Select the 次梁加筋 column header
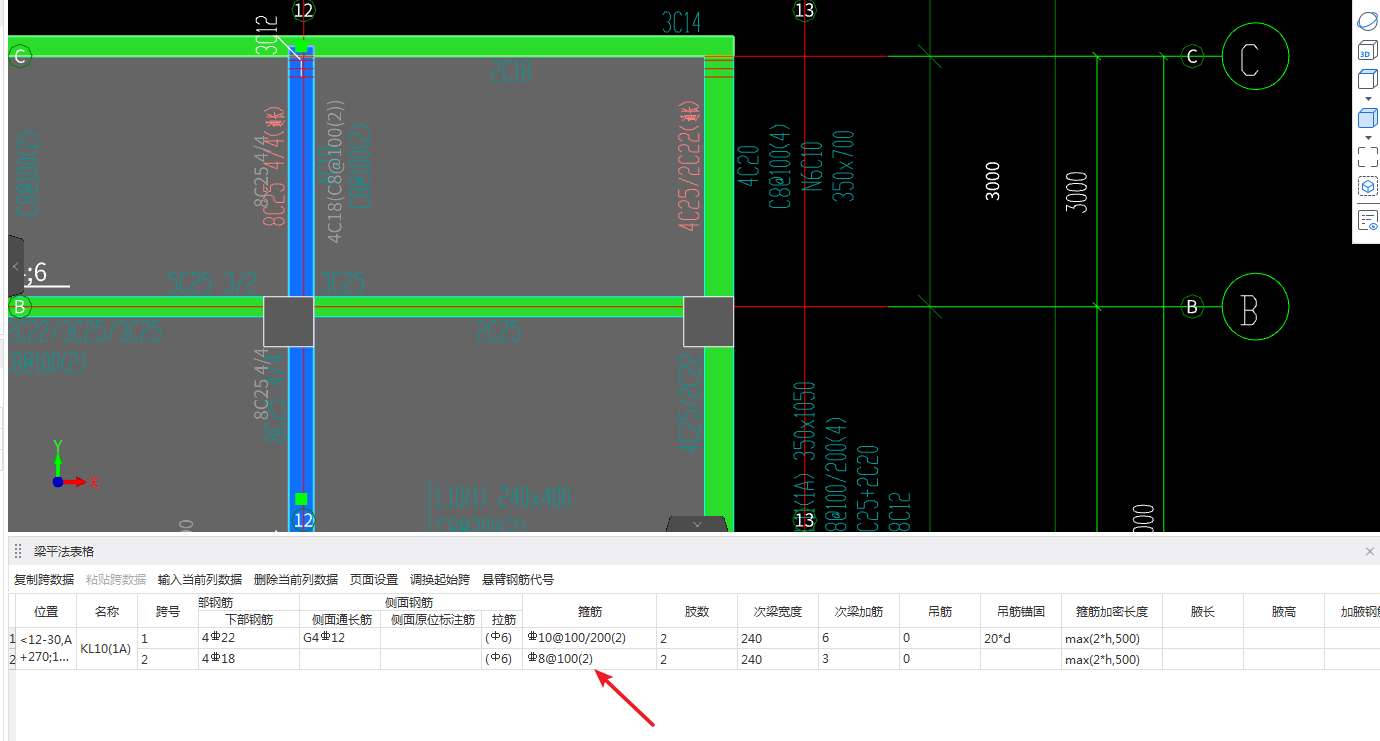 859,611
